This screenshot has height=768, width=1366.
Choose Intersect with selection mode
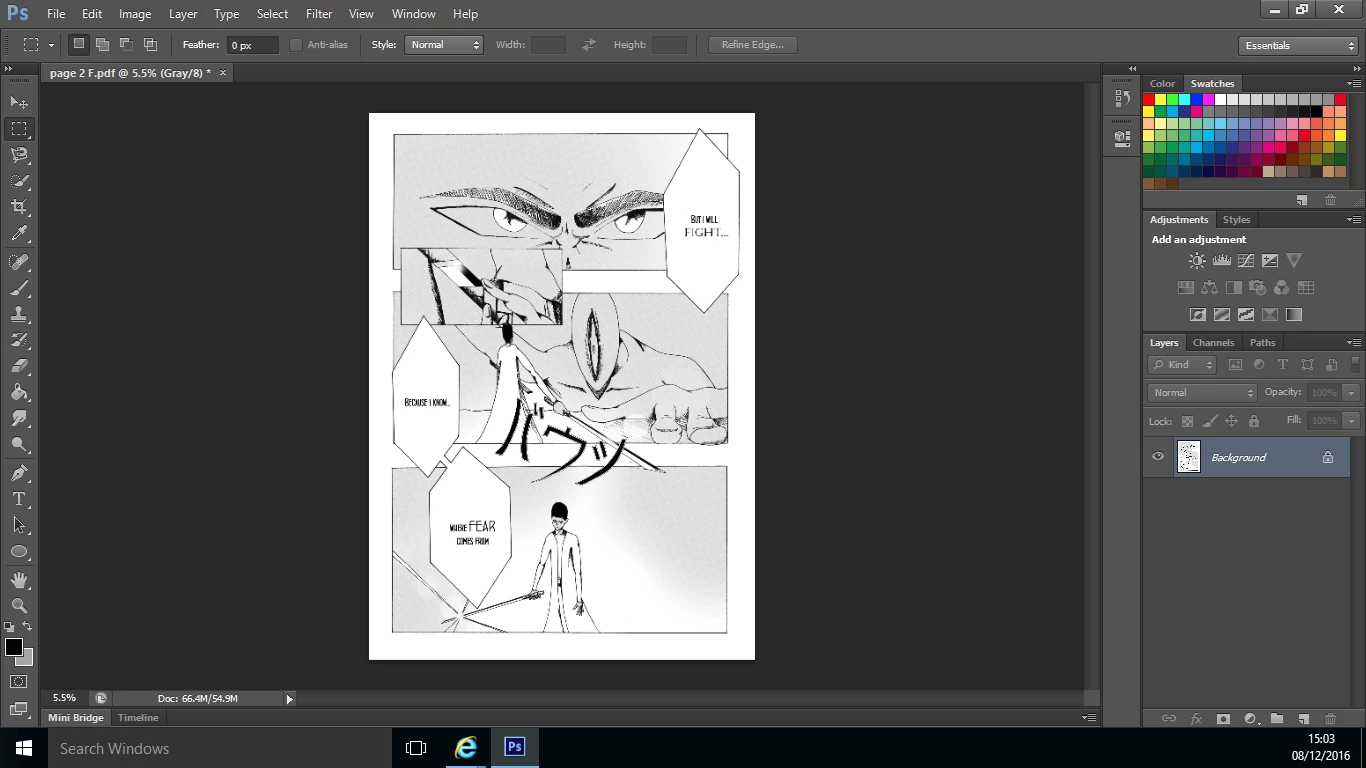150,44
